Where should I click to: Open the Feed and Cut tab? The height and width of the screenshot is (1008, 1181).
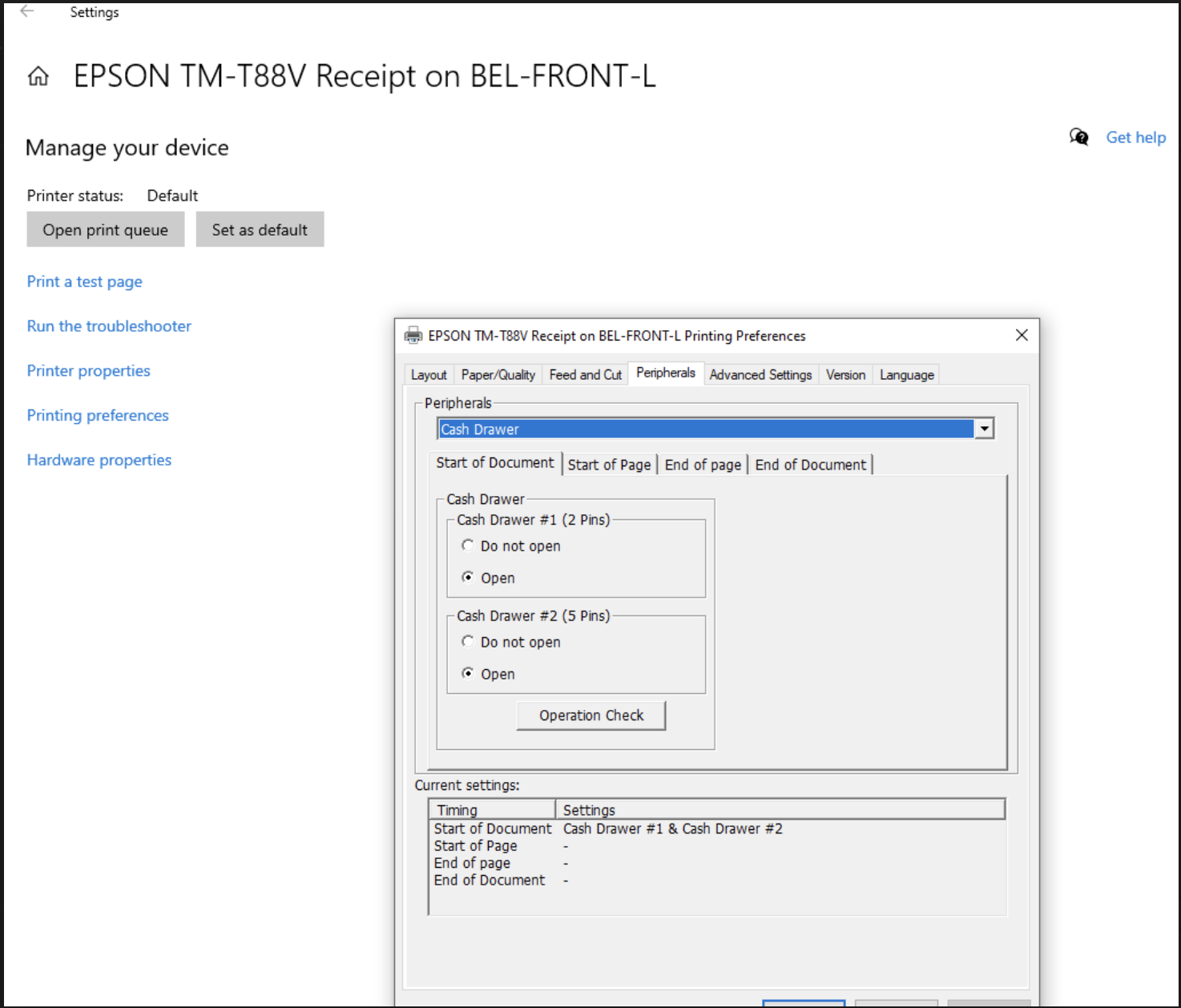585,375
